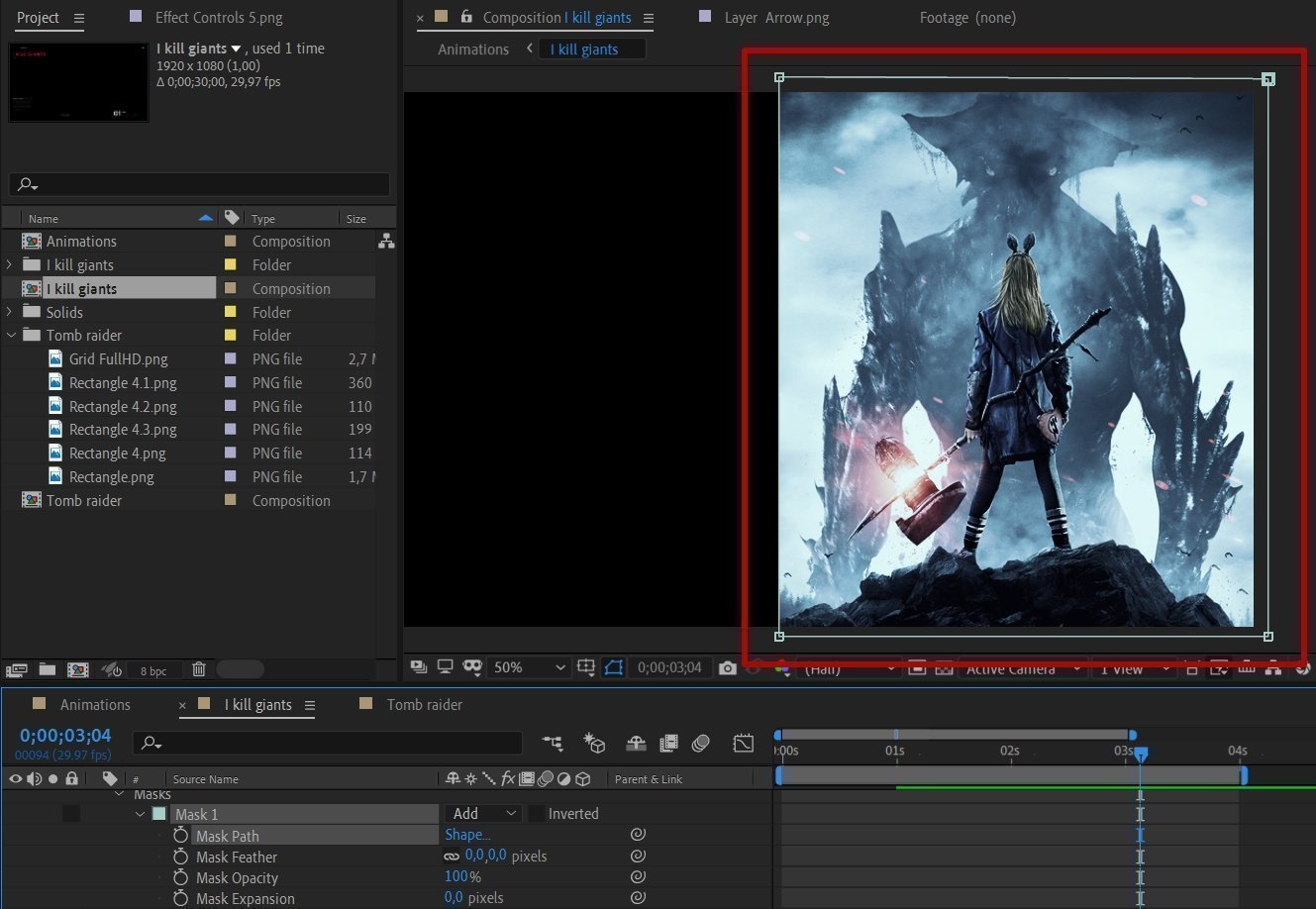
Task: Open the Effect Controls 5.png tab
Action: [x=219, y=17]
